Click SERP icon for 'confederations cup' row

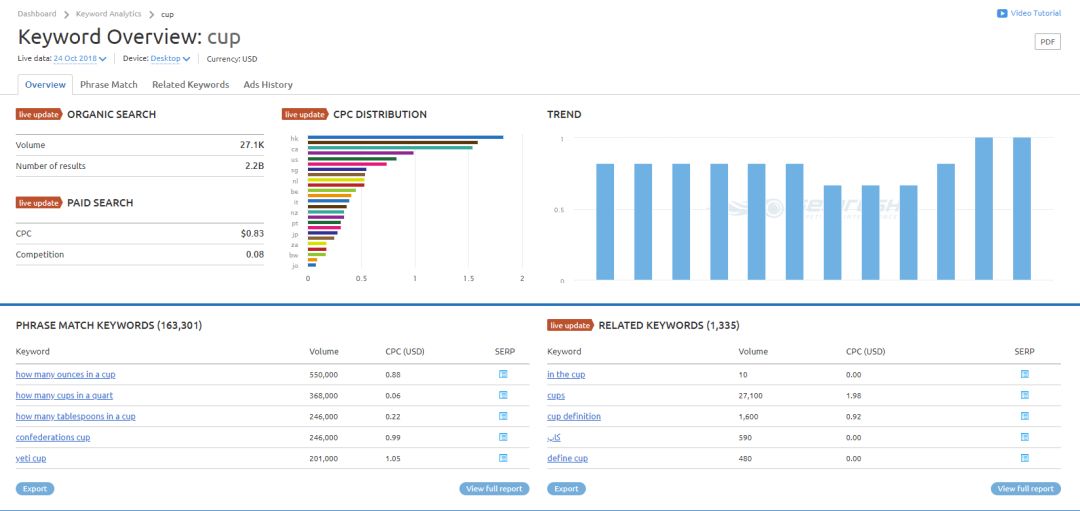(x=503, y=437)
